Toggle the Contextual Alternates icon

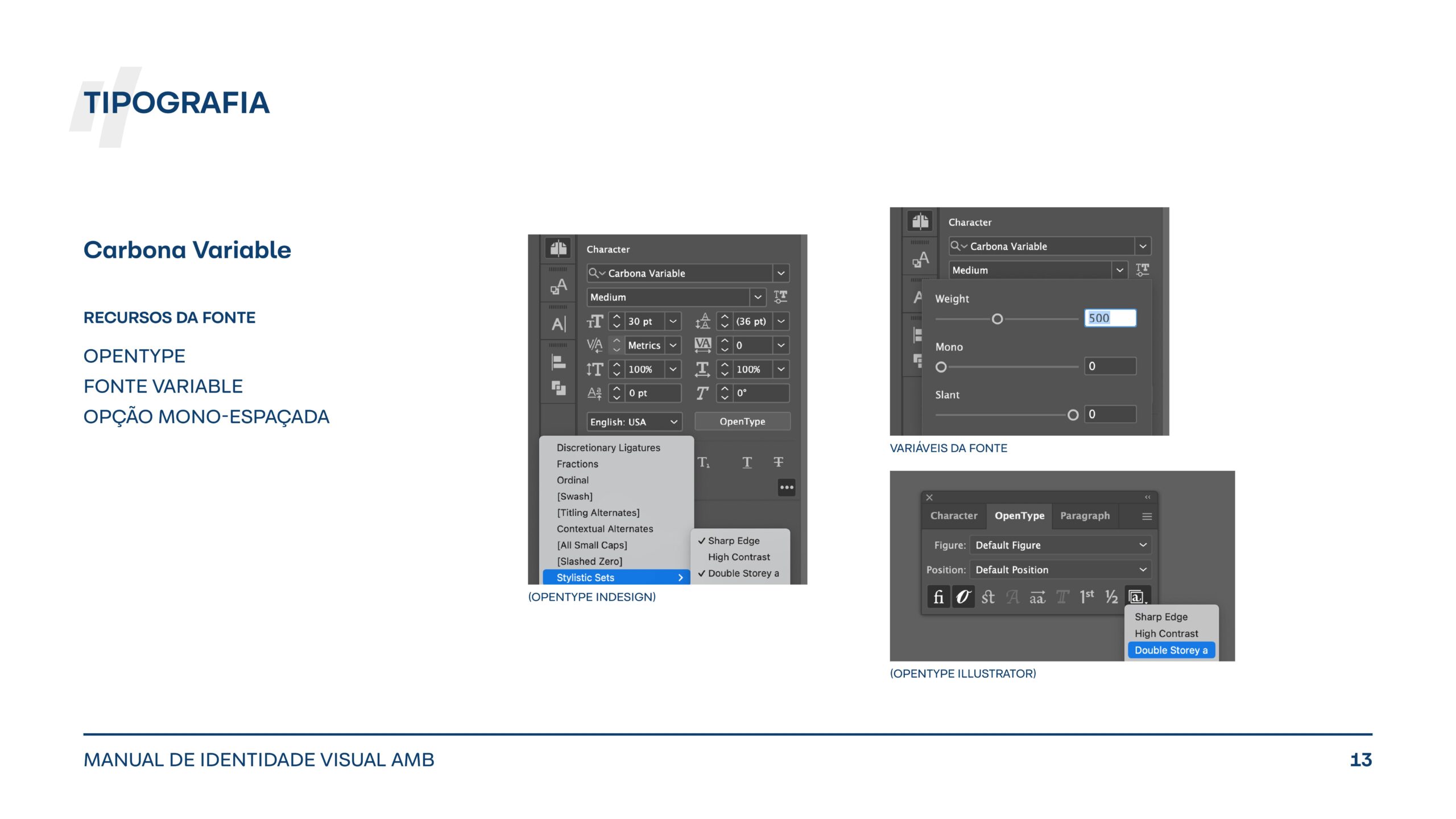(963, 597)
